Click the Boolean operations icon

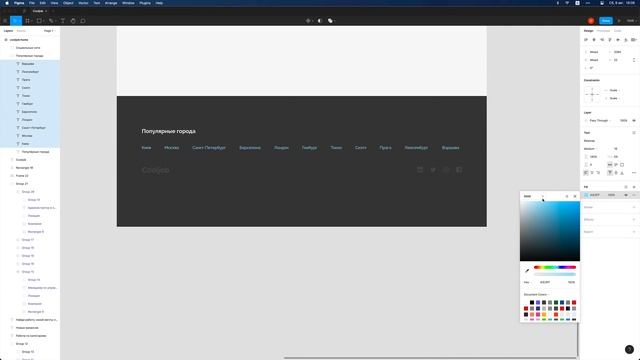click(330, 21)
